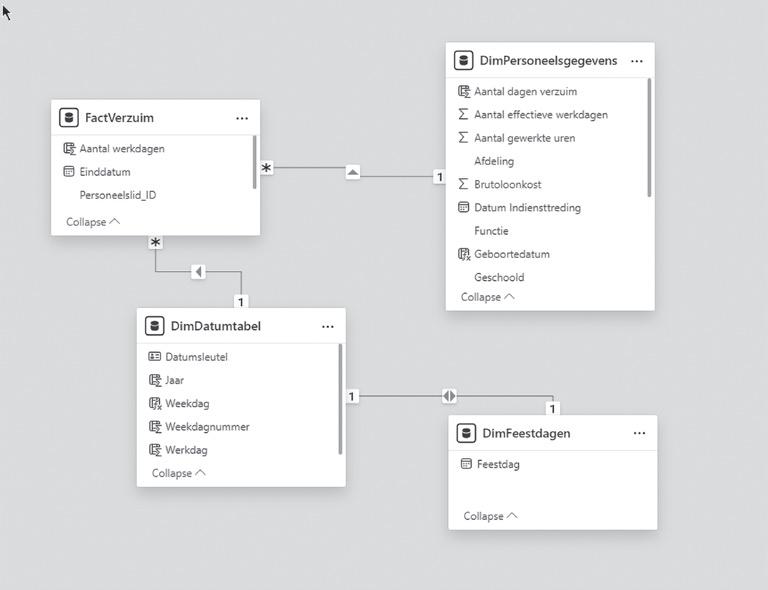Select the Geboortedatum field
This screenshot has height=590, width=768.
click(511, 254)
